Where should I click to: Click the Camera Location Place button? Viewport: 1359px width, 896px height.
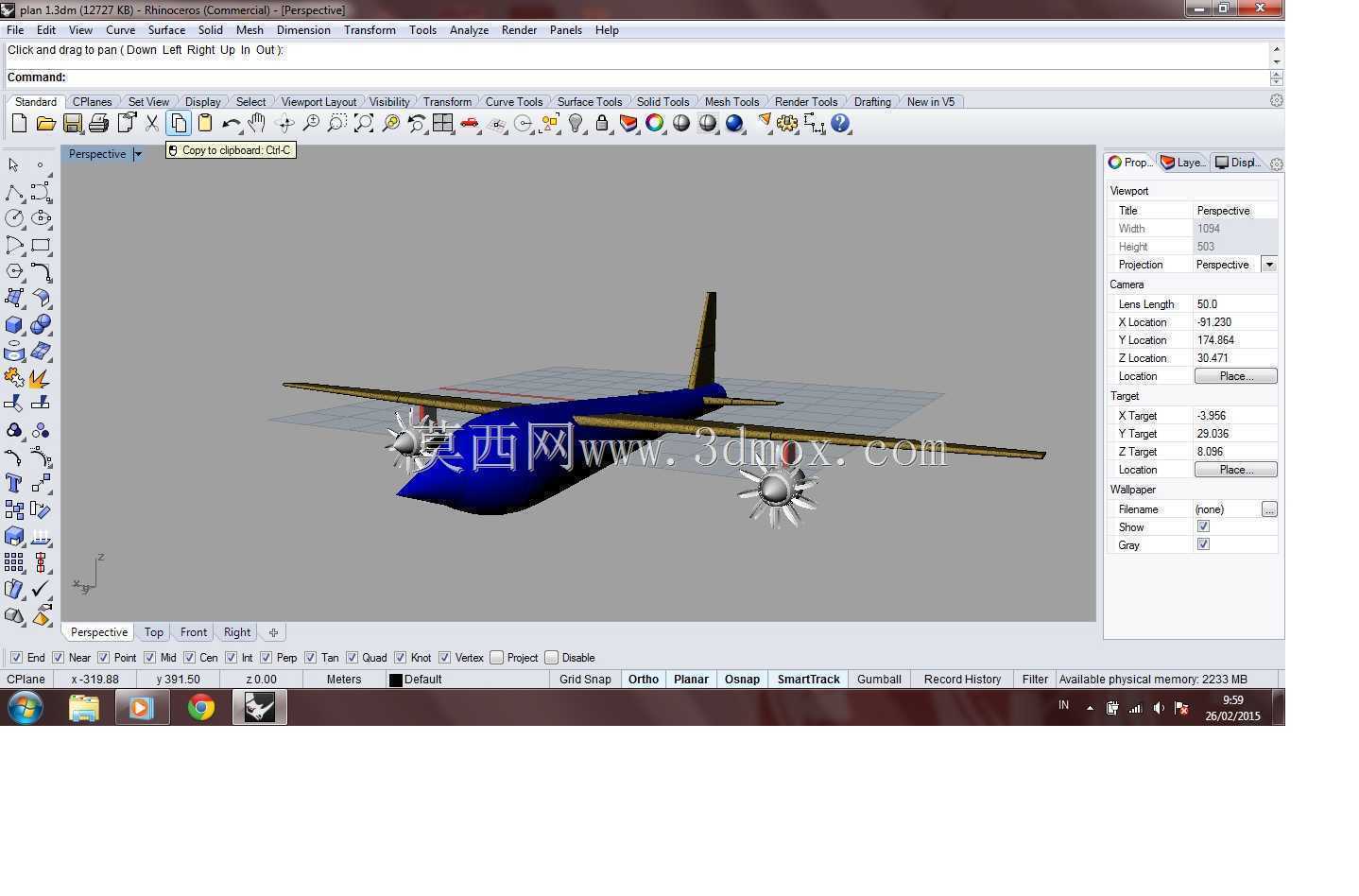coord(1236,376)
